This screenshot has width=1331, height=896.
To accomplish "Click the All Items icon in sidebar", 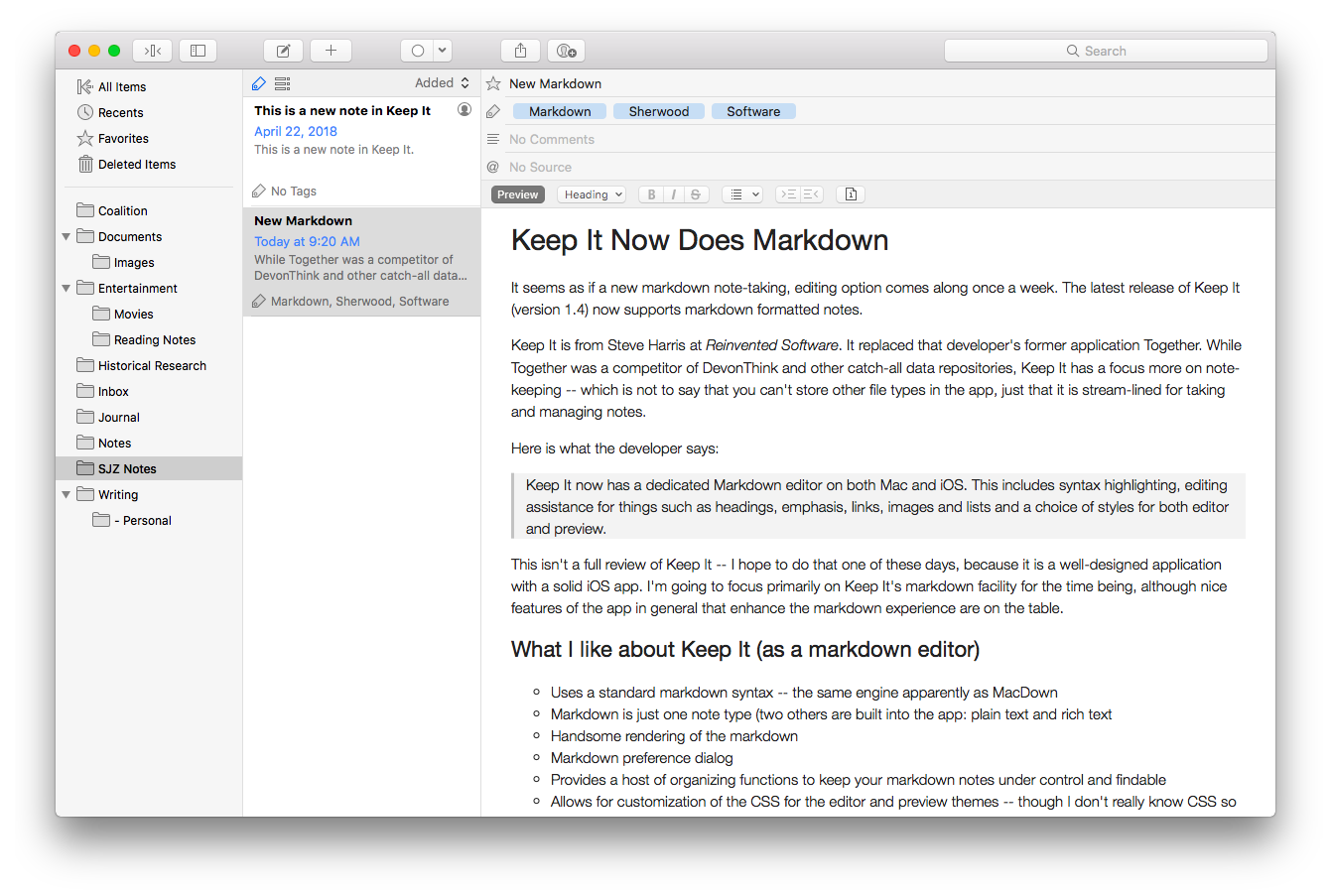I will 85,86.
